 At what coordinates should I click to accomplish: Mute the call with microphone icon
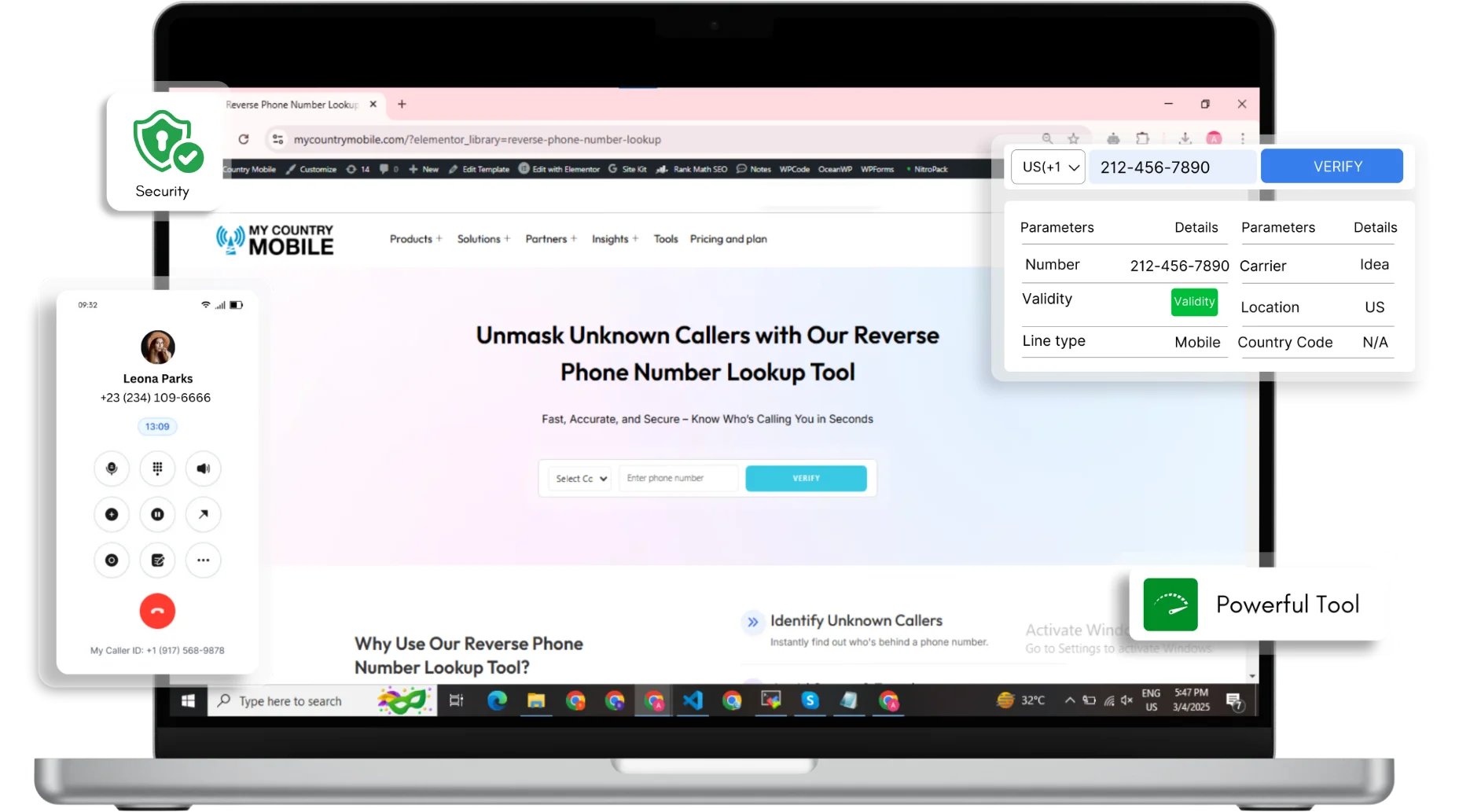[112, 468]
